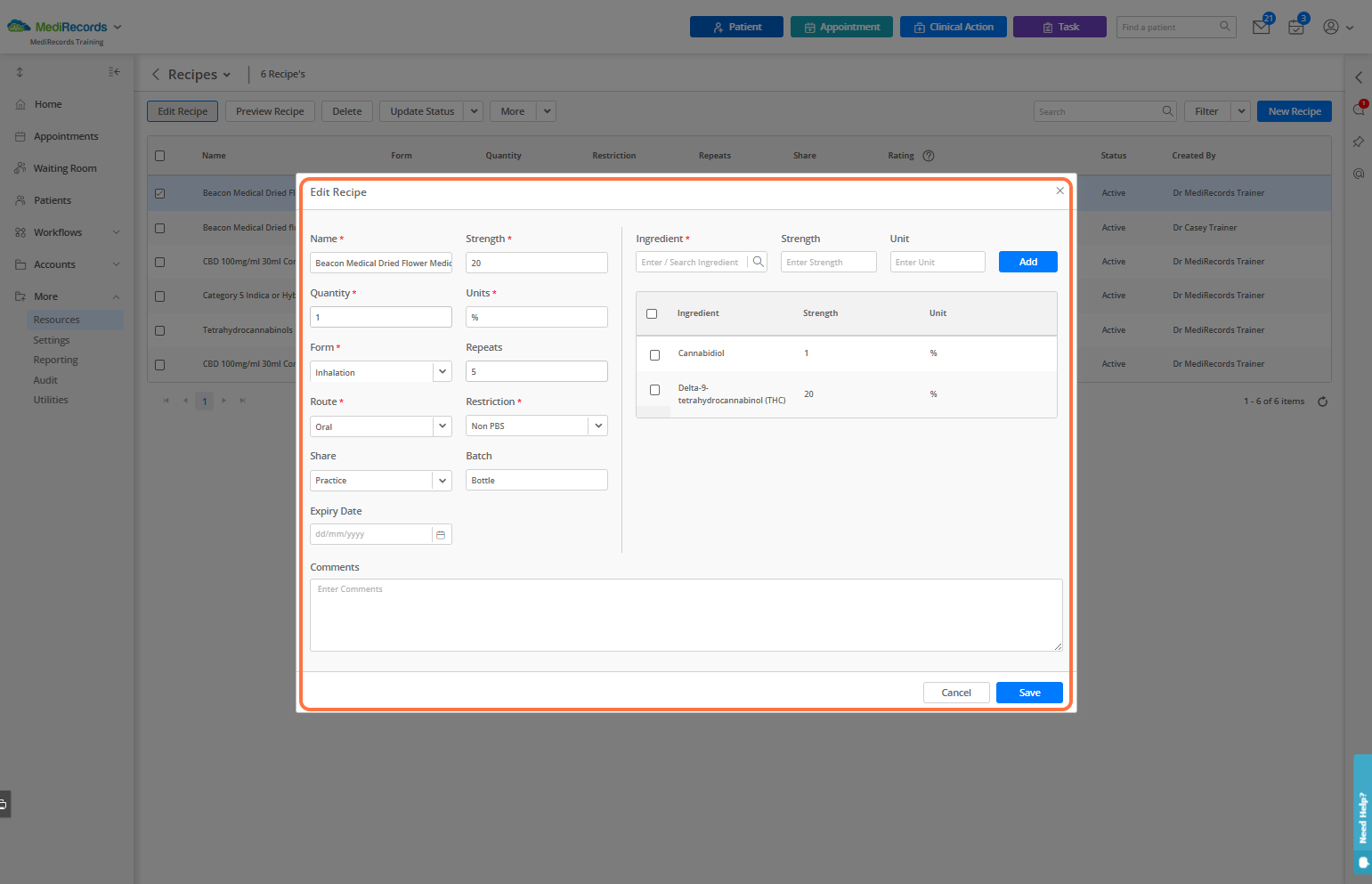Click the New Recipe button

(x=1295, y=111)
